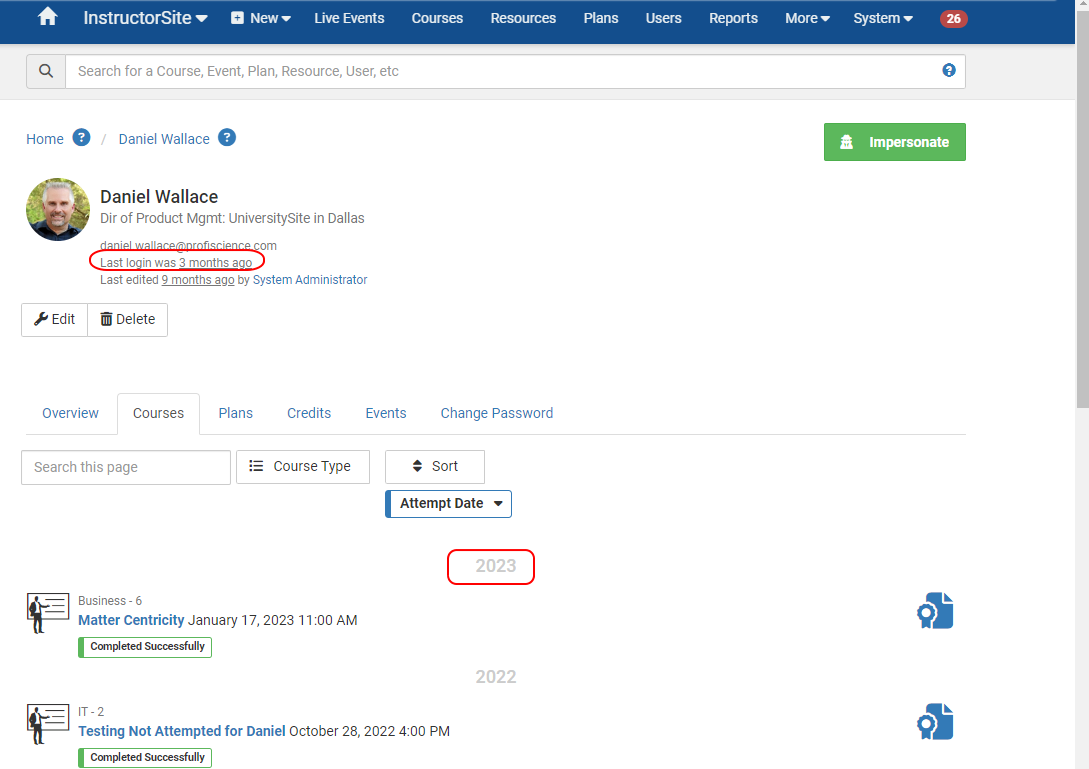This screenshot has height=769, width=1089.
Task: Go to the Home house icon
Action: pos(47,17)
